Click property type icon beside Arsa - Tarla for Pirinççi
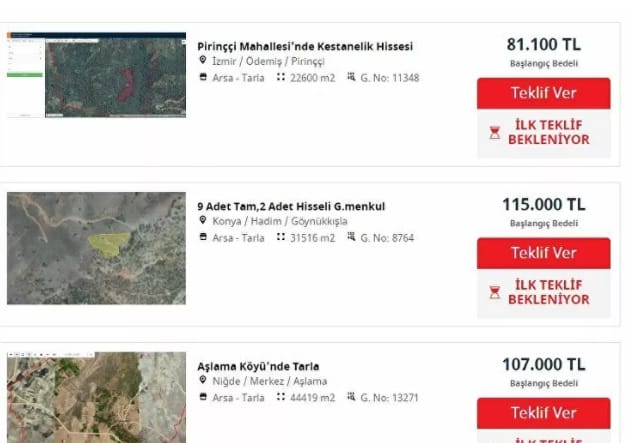Viewport: 629px width, 443px height. pyautogui.click(x=203, y=77)
